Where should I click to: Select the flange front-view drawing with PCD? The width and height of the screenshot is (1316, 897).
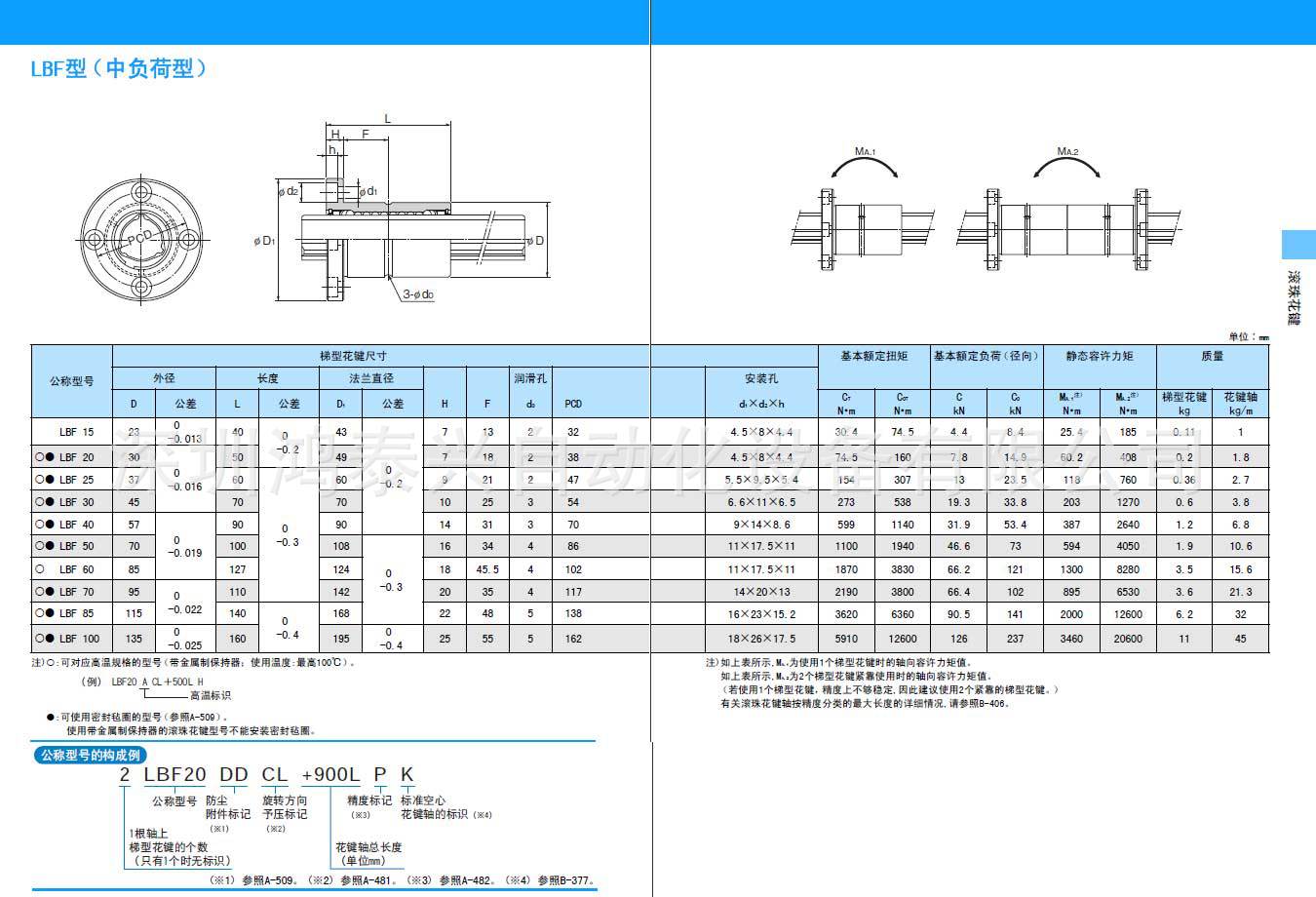(x=143, y=238)
